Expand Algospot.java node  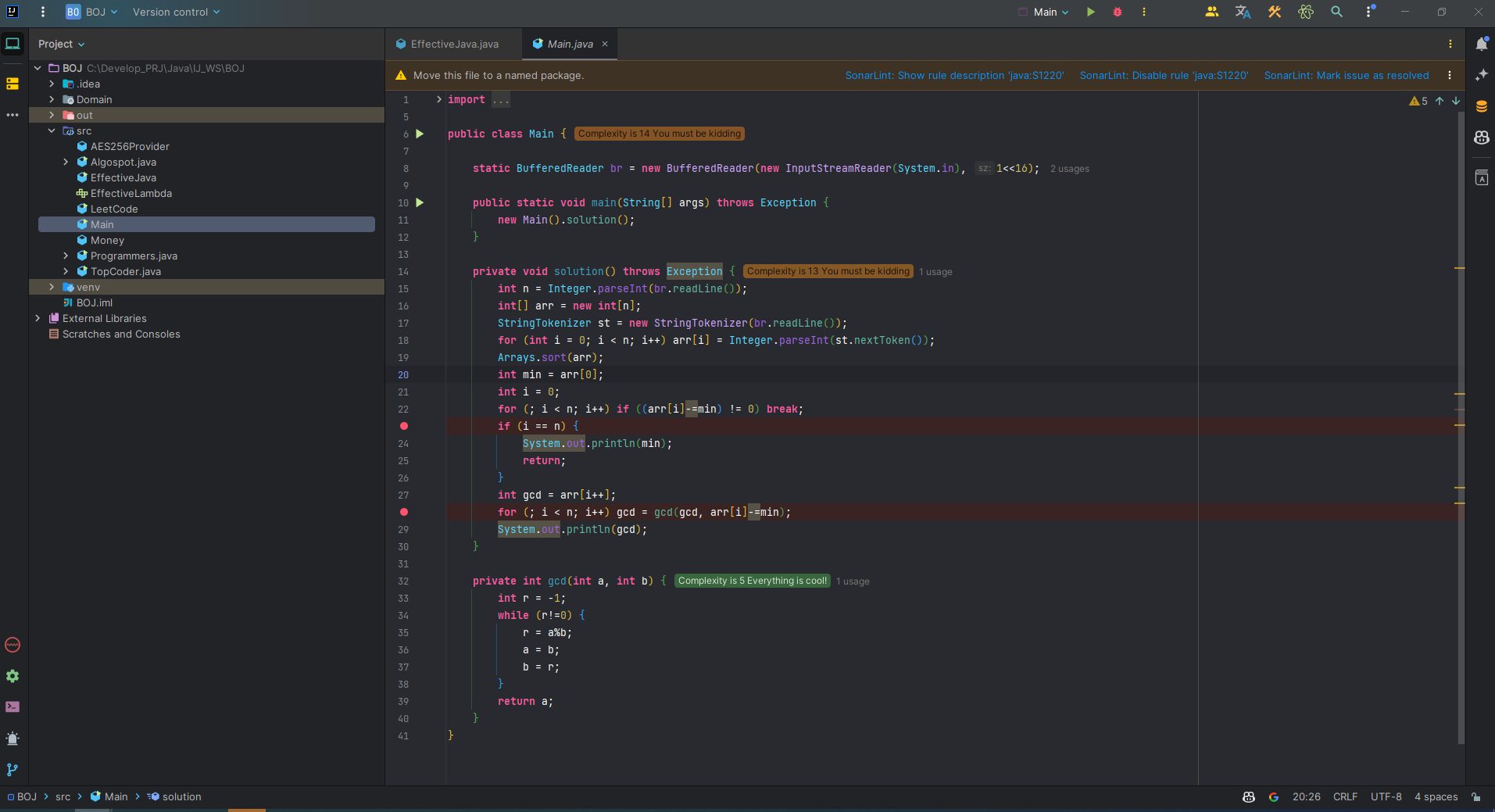tap(66, 162)
